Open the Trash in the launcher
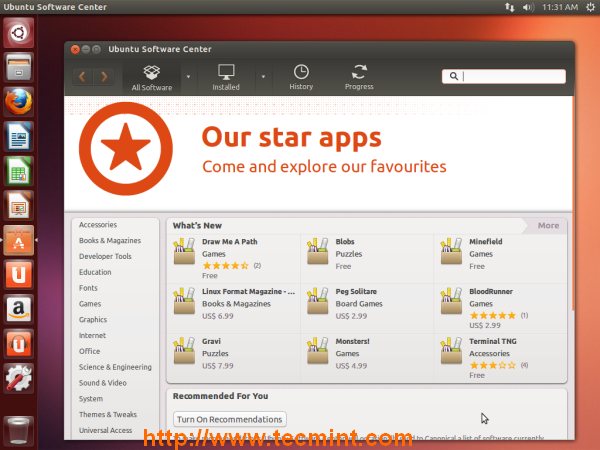Image resolution: width=600 pixels, height=450 pixels. pos(18,431)
